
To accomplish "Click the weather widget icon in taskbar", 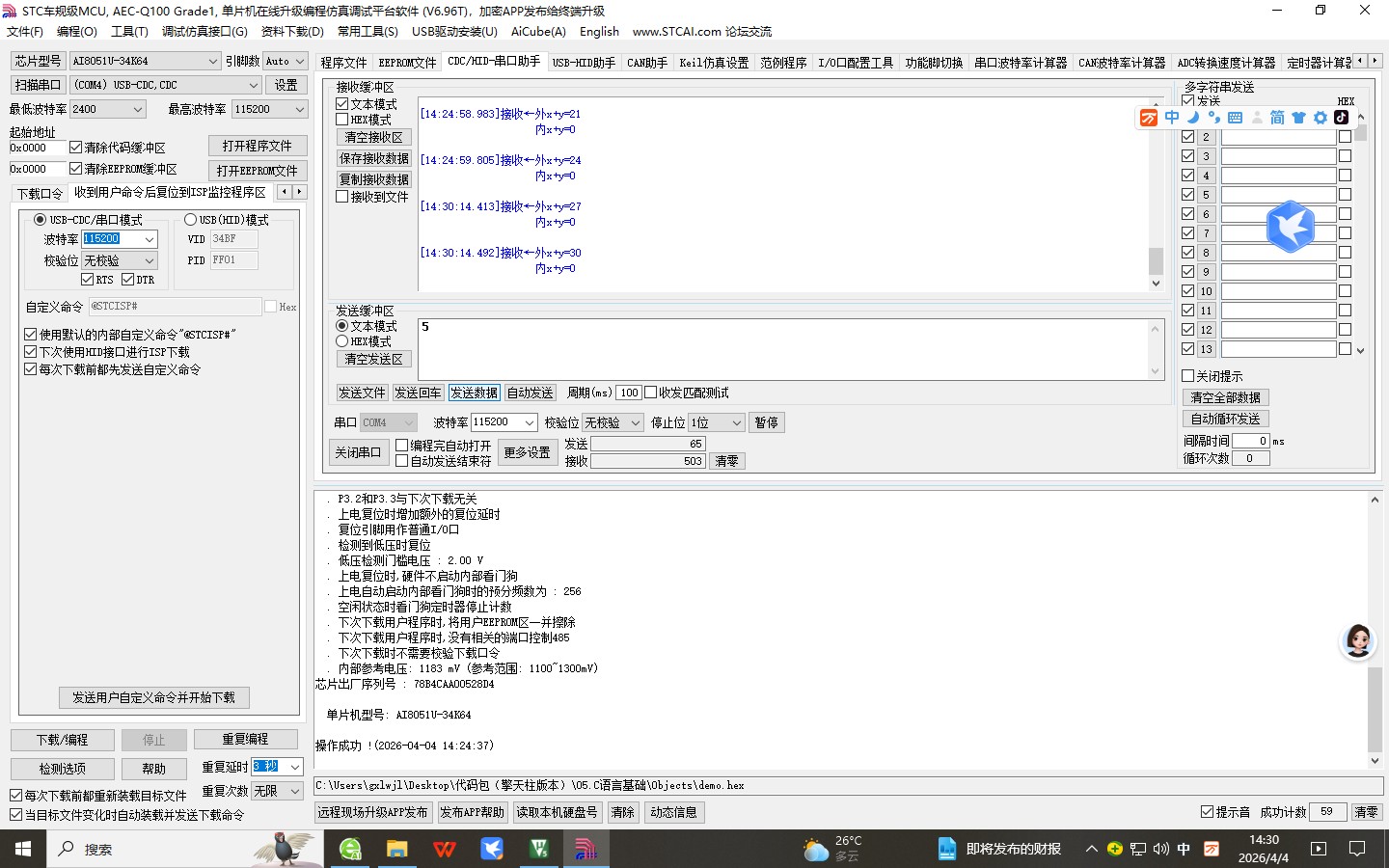I will pyautogui.click(x=816, y=850).
